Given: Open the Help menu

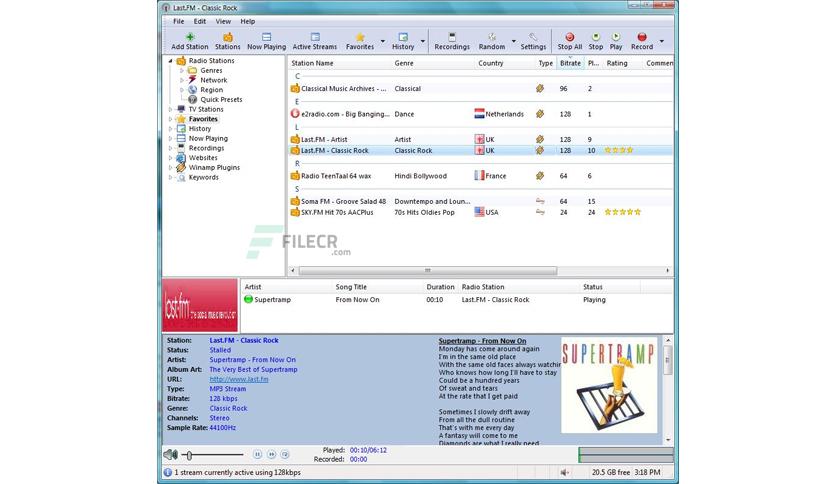Looking at the screenshot, I should (x=247, y=21).
